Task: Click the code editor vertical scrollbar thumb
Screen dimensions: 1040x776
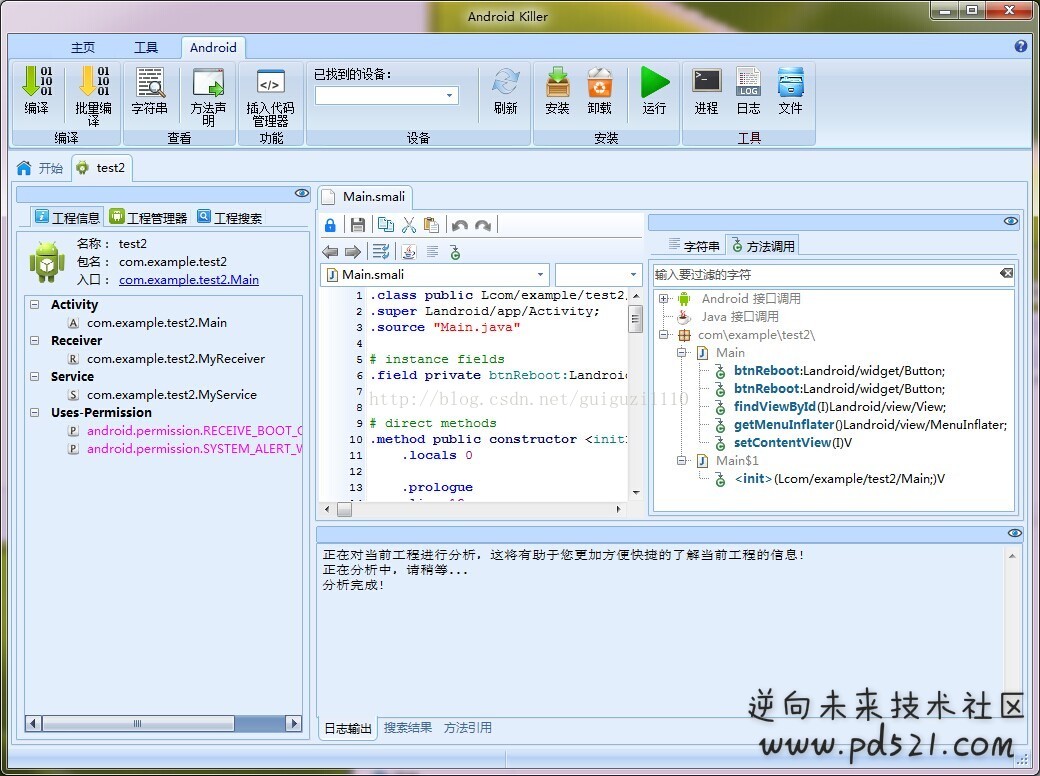Action: pos(635,319)
